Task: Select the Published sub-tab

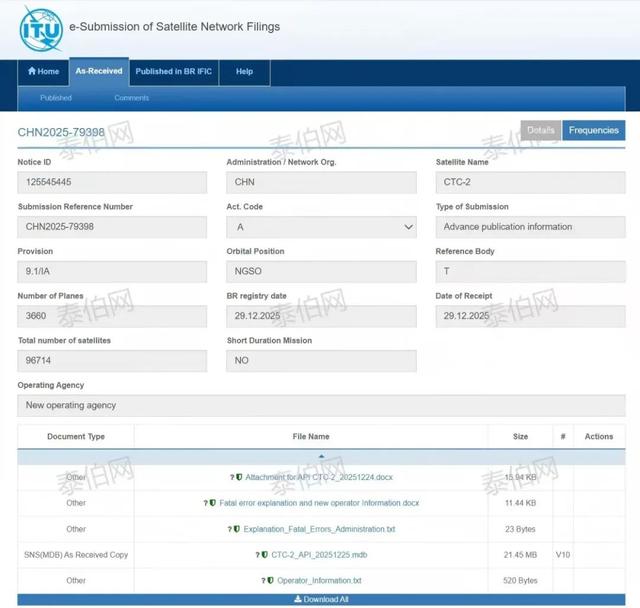Action: click(x=56, y=98)
